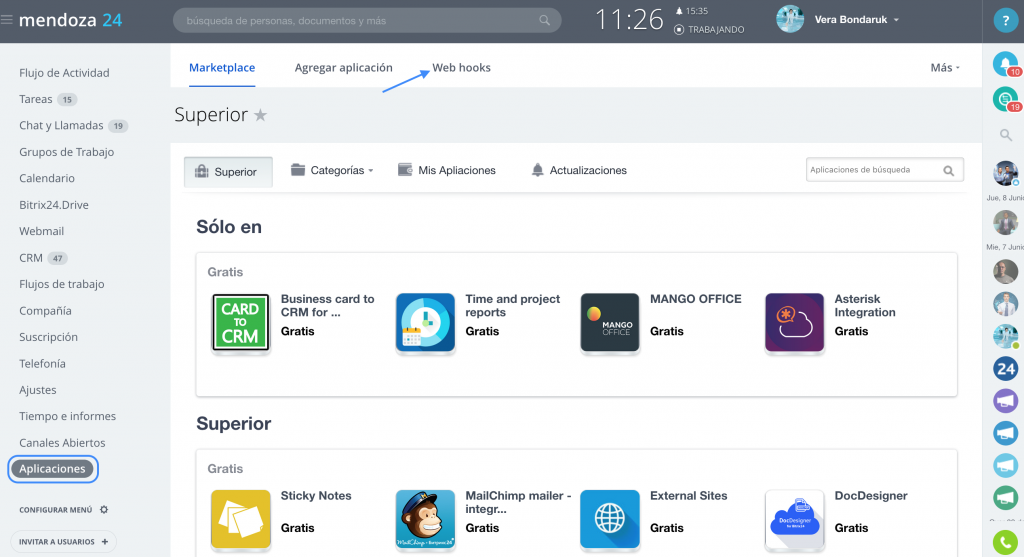Open CRM in sidebar

(31, 258)
